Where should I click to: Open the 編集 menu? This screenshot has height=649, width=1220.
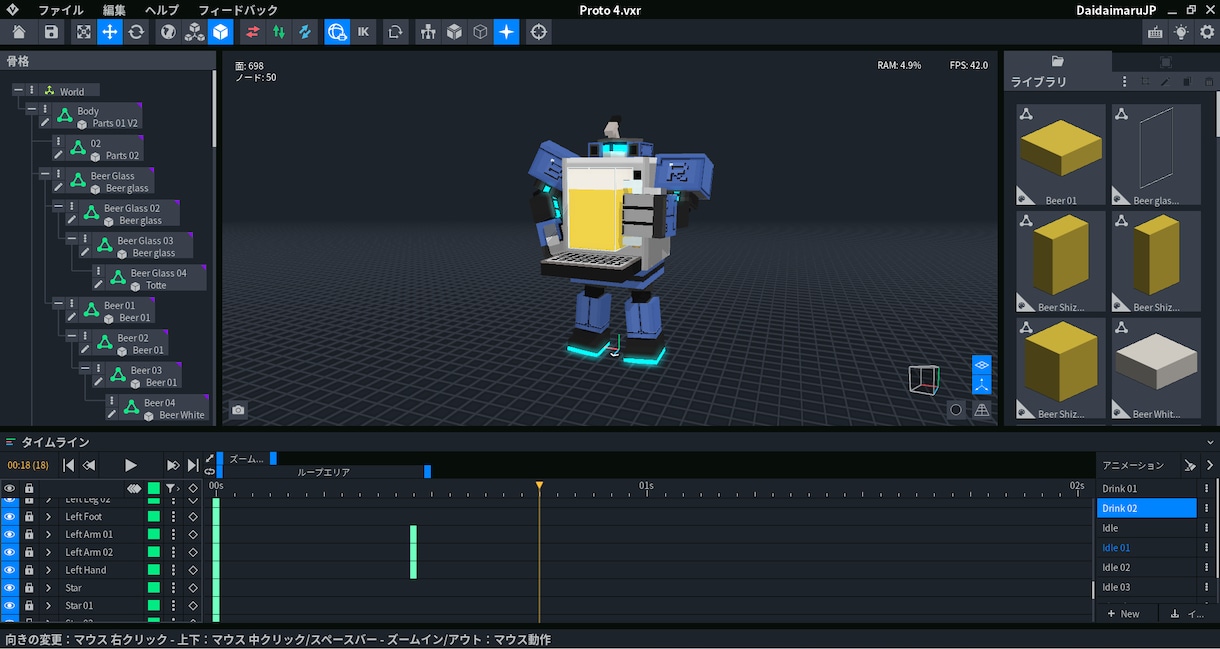coord(114,9)
